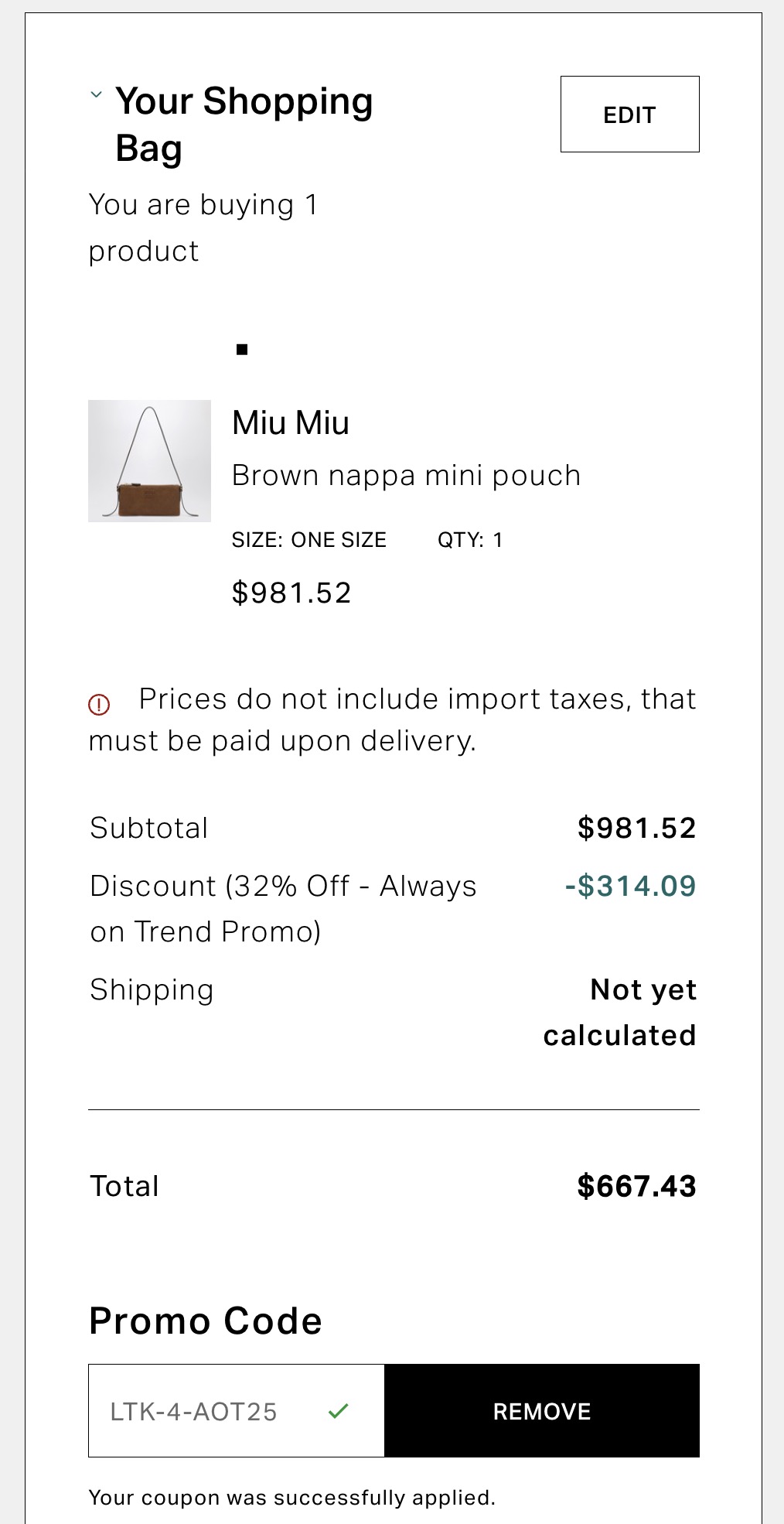Click the Not yet calculated shipping text
Screen dimensions: 784x1524
620,1013
